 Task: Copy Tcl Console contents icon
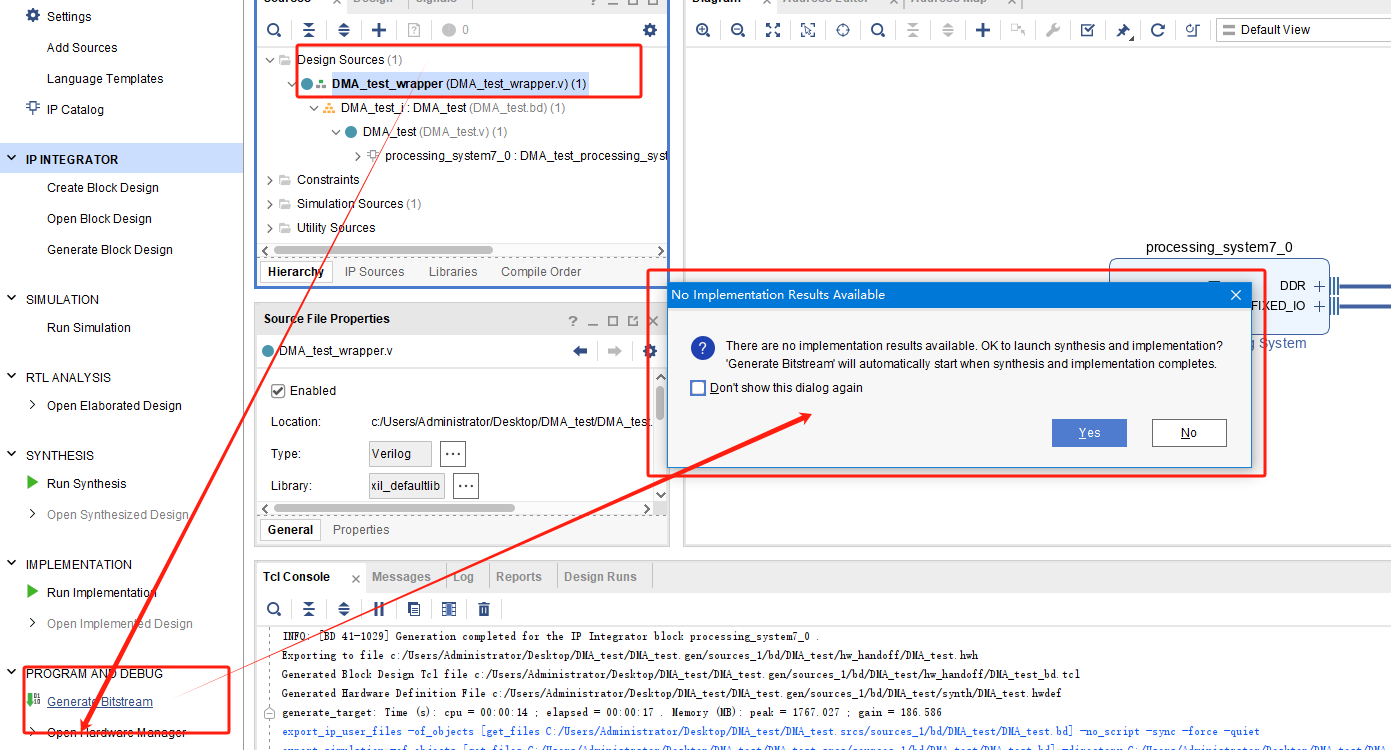[414, 608]
